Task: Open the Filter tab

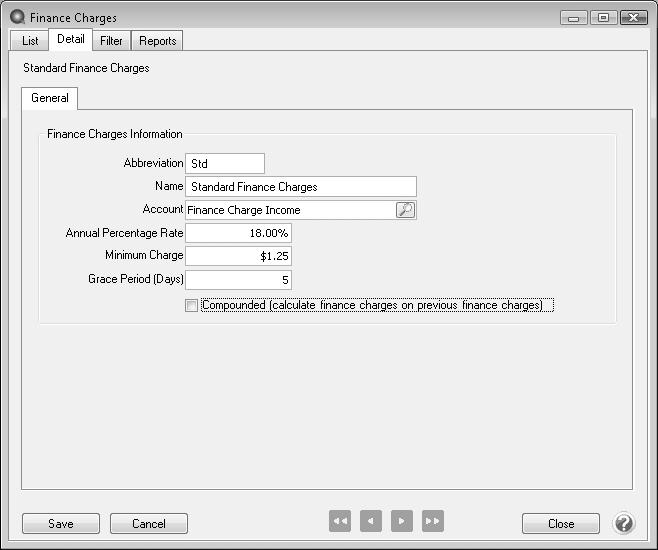Action: click(111, 41)
